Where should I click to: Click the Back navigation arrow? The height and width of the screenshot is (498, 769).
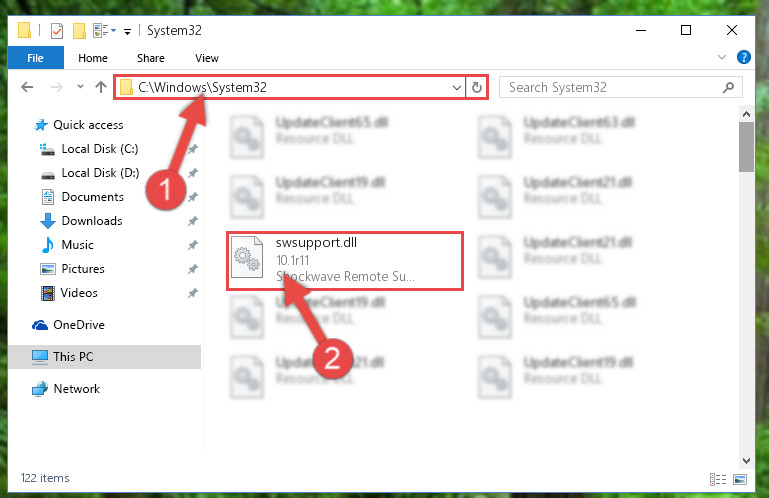coord(27,87)
